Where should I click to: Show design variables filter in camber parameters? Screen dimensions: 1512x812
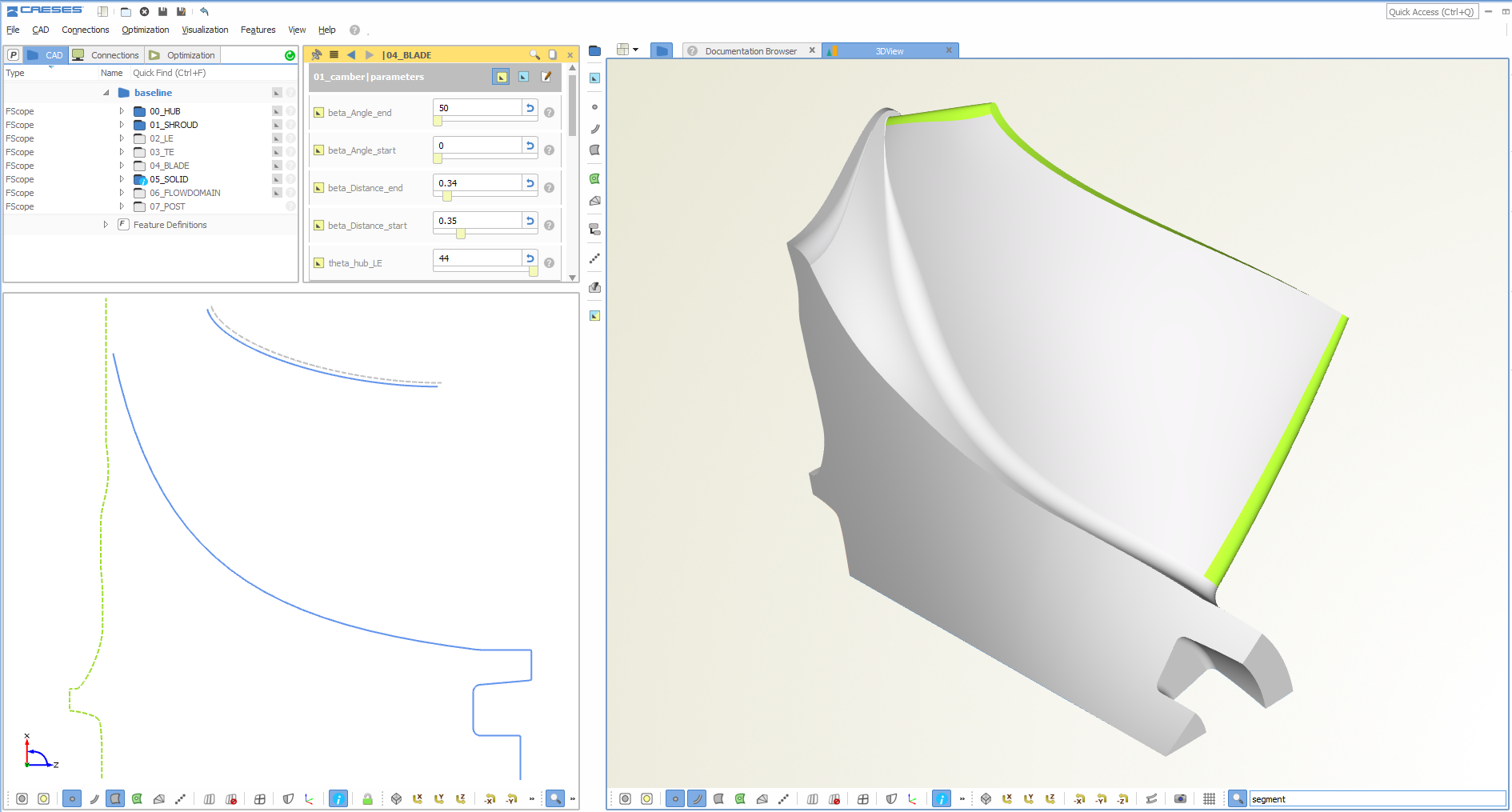click(502, 77)
